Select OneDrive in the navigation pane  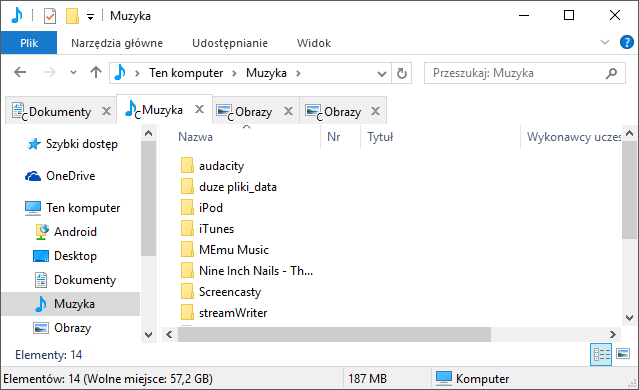pyautogui.click(x=70, y=176)
